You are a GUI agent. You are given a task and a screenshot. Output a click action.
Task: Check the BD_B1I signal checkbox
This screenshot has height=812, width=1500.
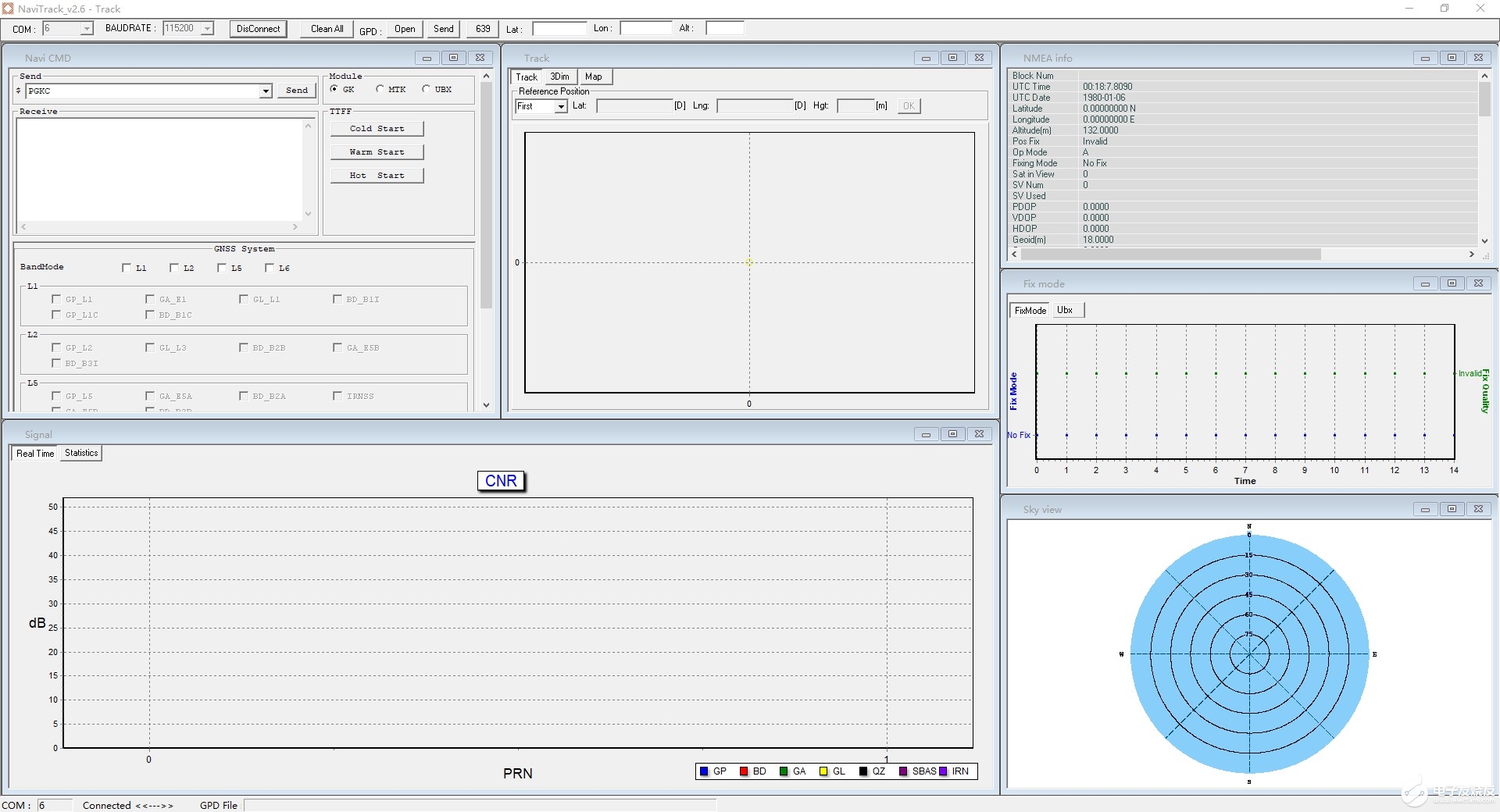point(337,299)
